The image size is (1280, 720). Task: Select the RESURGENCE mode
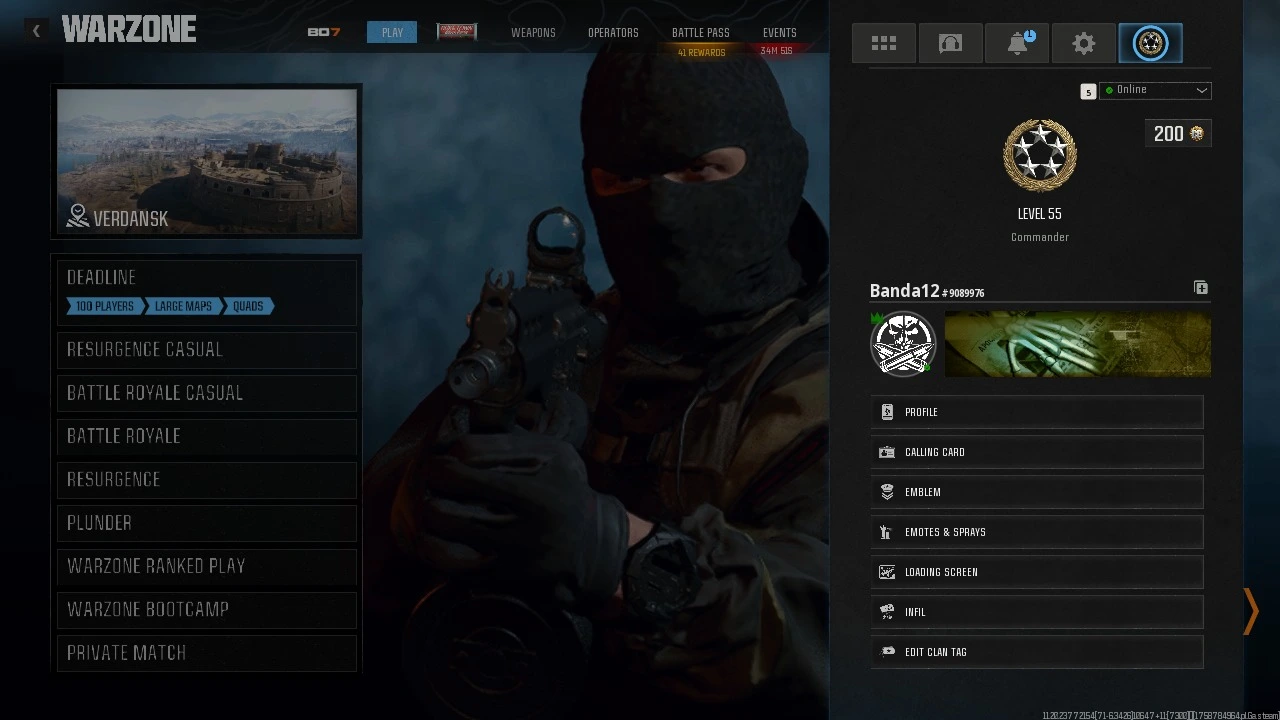pyautogui.click(x=207, y=480)
